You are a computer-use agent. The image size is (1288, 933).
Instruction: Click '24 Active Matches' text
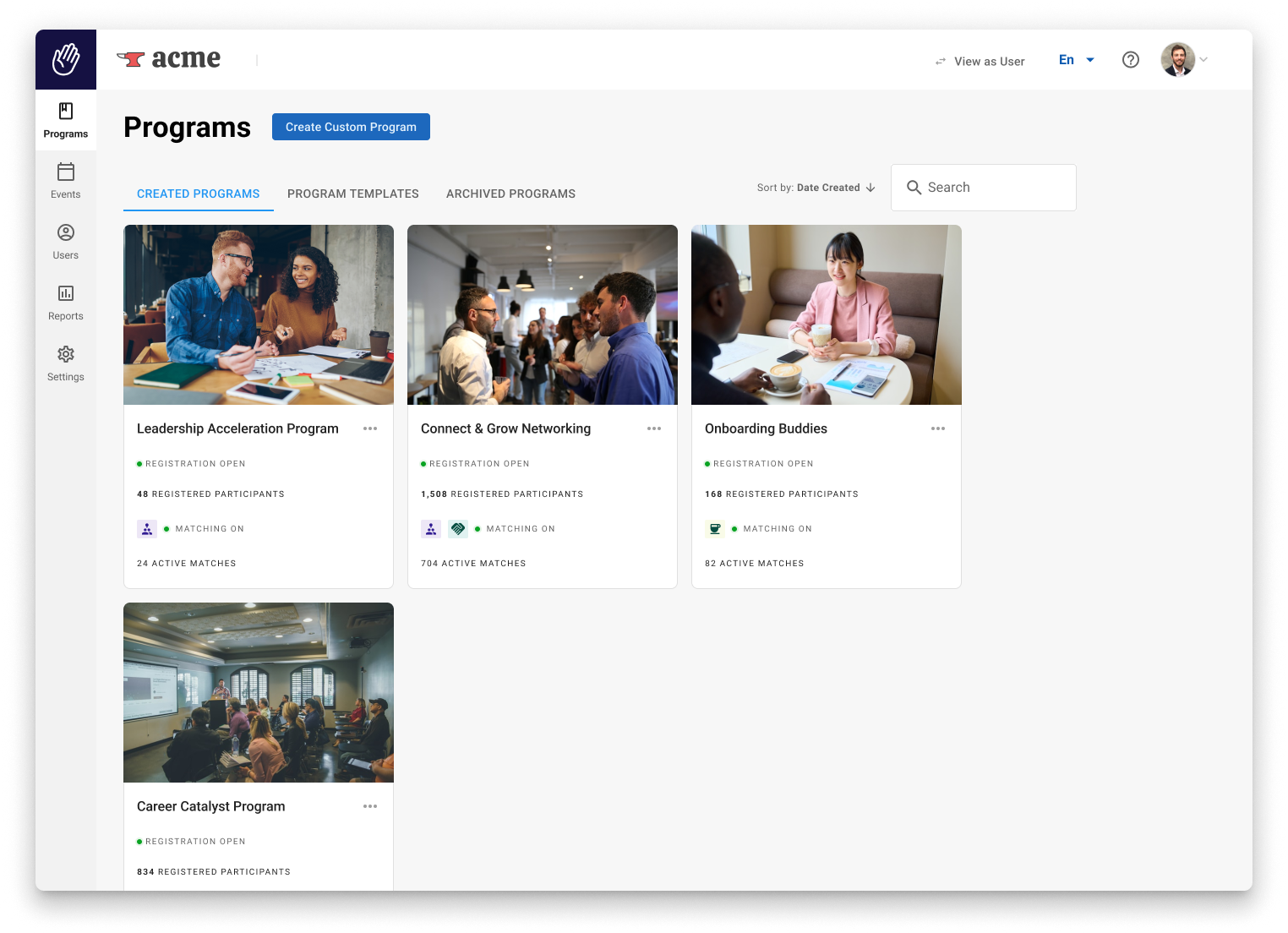(x=187, y=564)
